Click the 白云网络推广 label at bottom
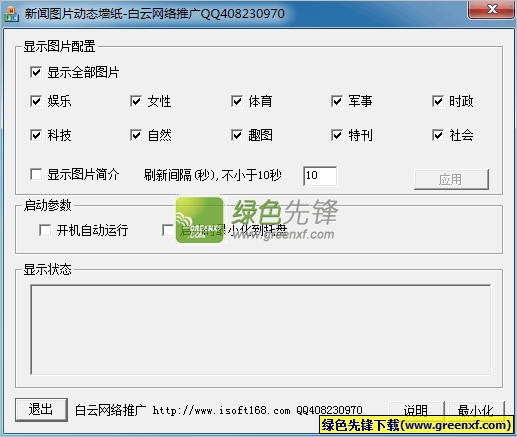The image size is (517, 437). tap(110, 410)
